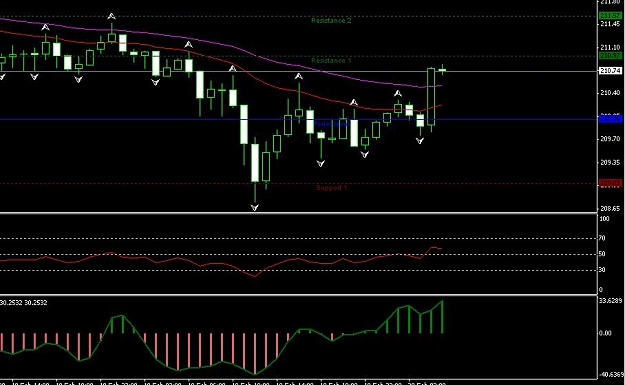The width and height of the screenshot is (625, 385).
Task: Click the histogram minimum value -40.6369
Action: [x=611, y=375]
